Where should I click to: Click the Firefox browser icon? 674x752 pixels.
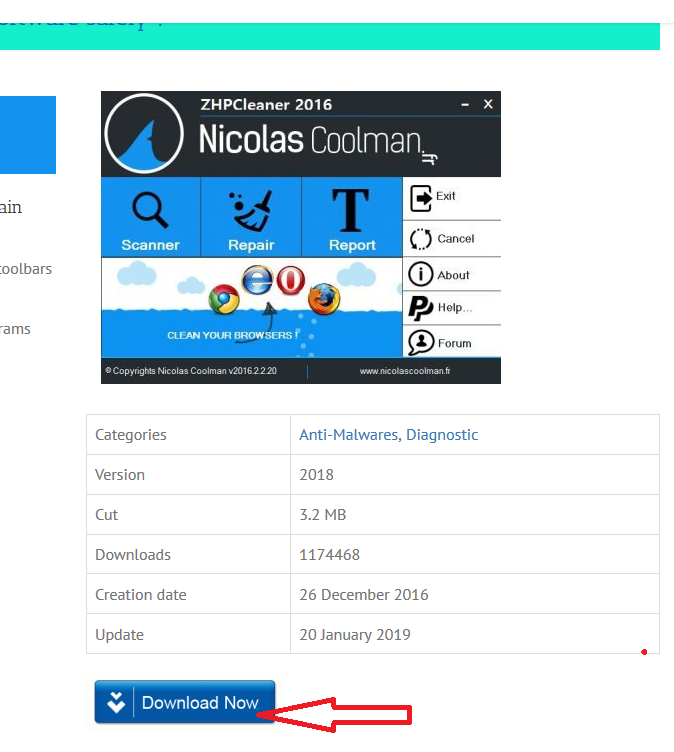[x=324, y=299]
